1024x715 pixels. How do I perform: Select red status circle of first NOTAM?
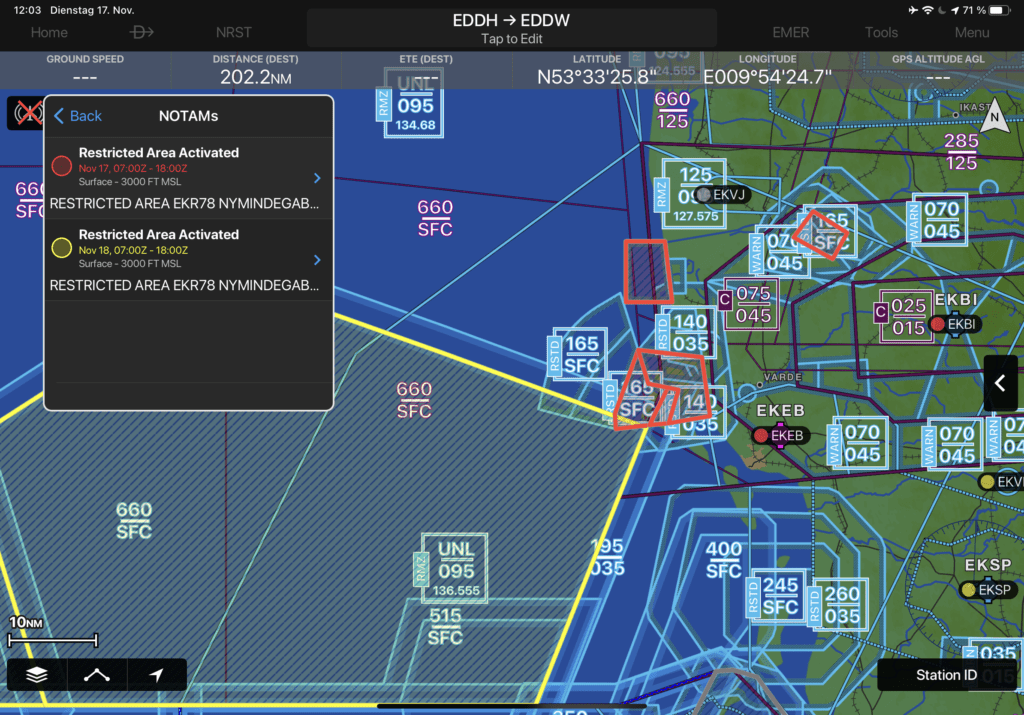coord(61,166)
